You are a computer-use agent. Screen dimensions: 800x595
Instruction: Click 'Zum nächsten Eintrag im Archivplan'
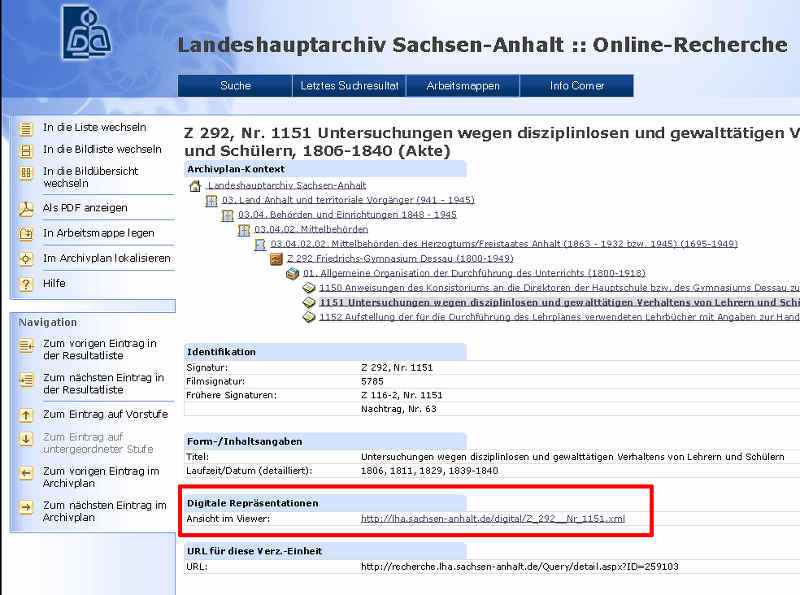pyautogui.click(x=105, y=511)
